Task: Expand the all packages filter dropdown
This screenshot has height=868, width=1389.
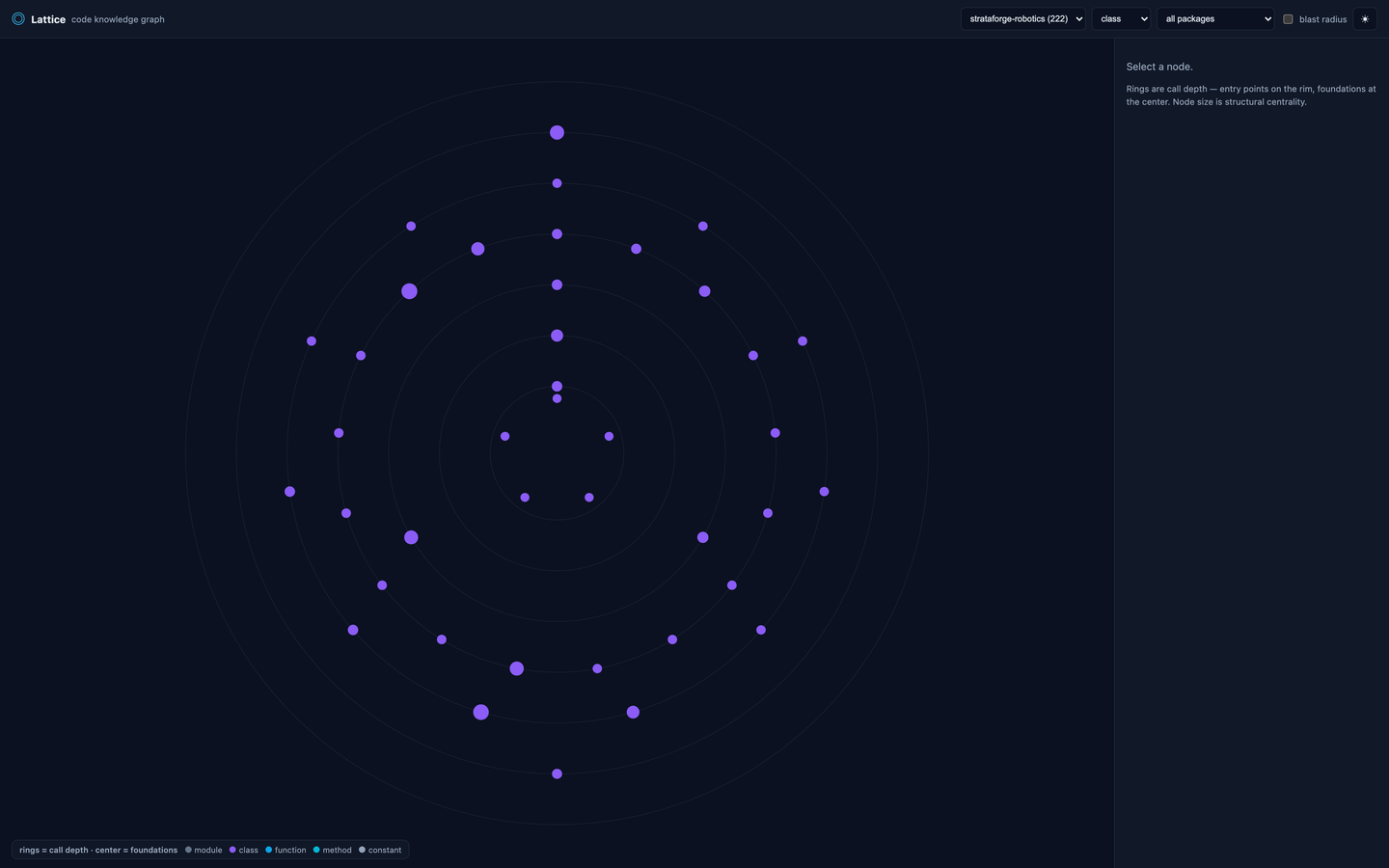Action: (x=1215, y=18)
